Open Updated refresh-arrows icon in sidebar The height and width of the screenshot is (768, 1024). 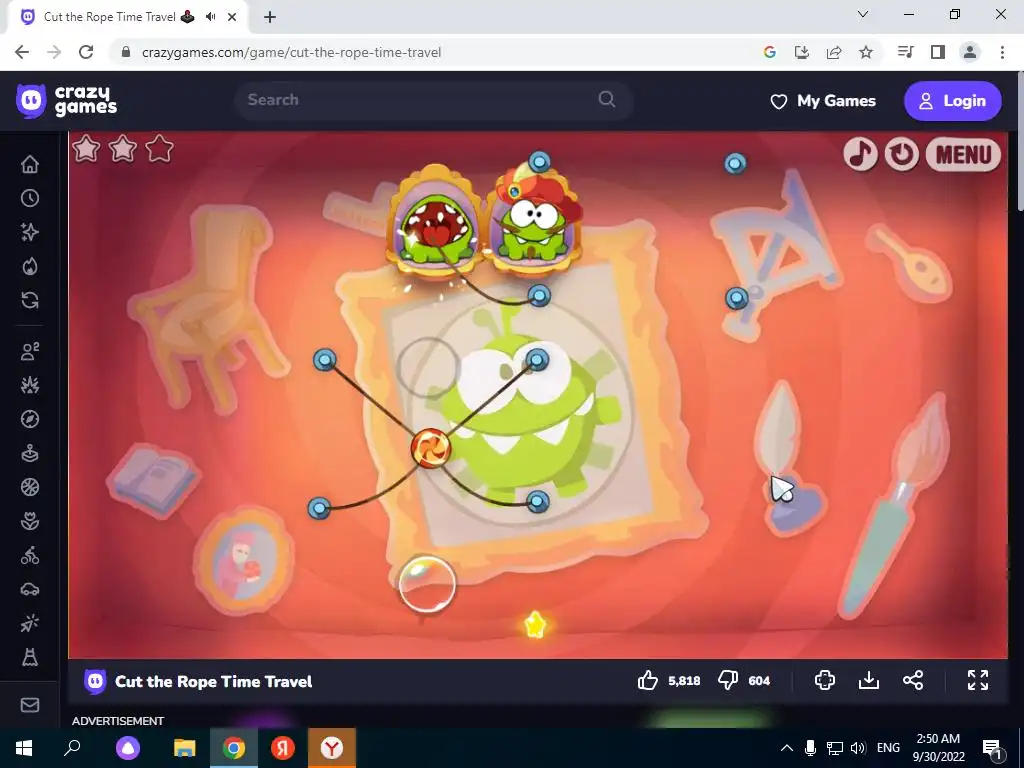[30, 300]
